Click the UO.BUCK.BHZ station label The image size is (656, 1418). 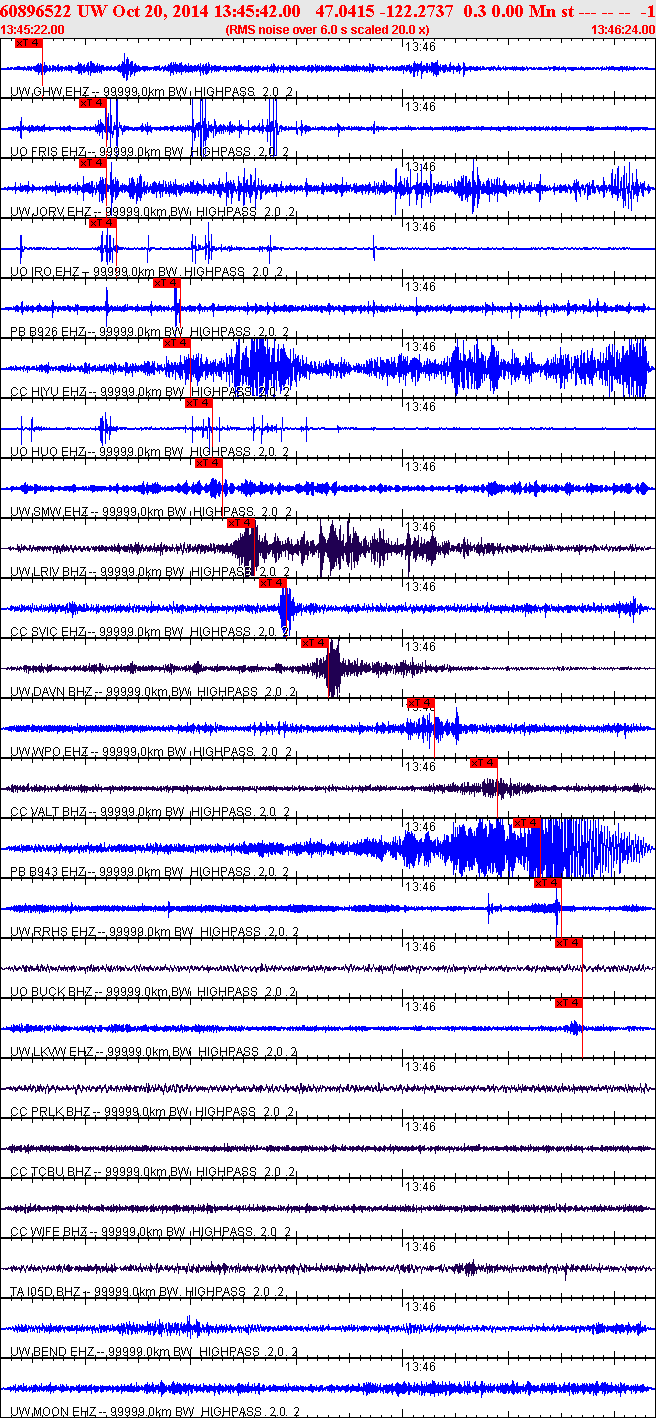(x=50, y=992)
